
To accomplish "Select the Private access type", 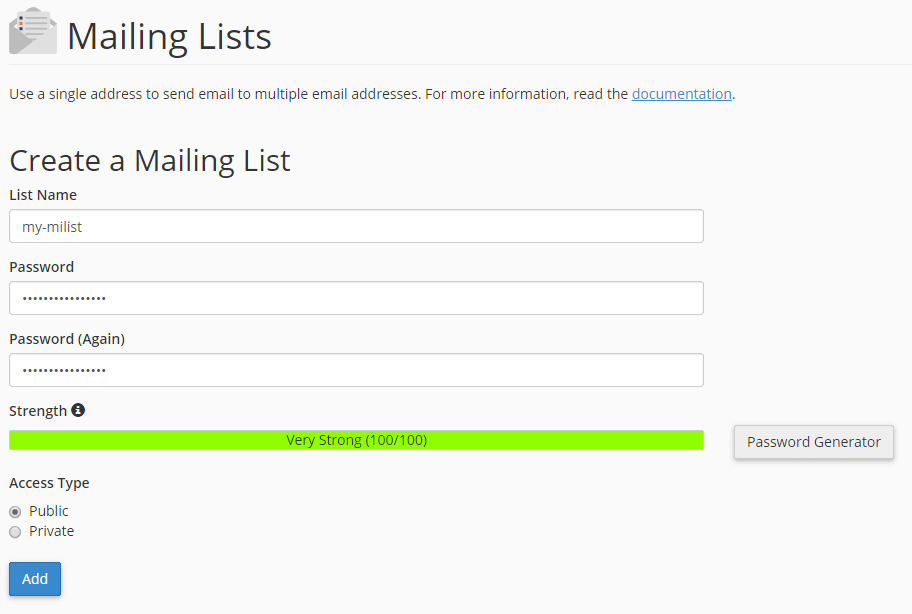I will [14, 531].
